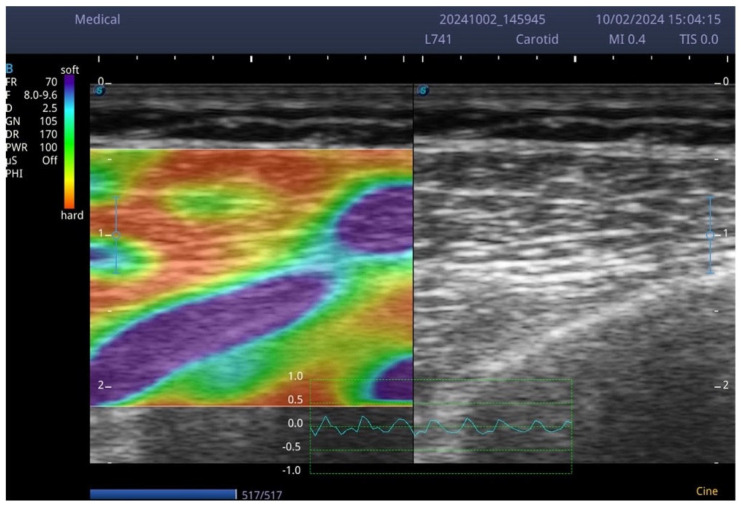
Task: Click the 'soft' label above the color bar
Action: pos(70,70)
